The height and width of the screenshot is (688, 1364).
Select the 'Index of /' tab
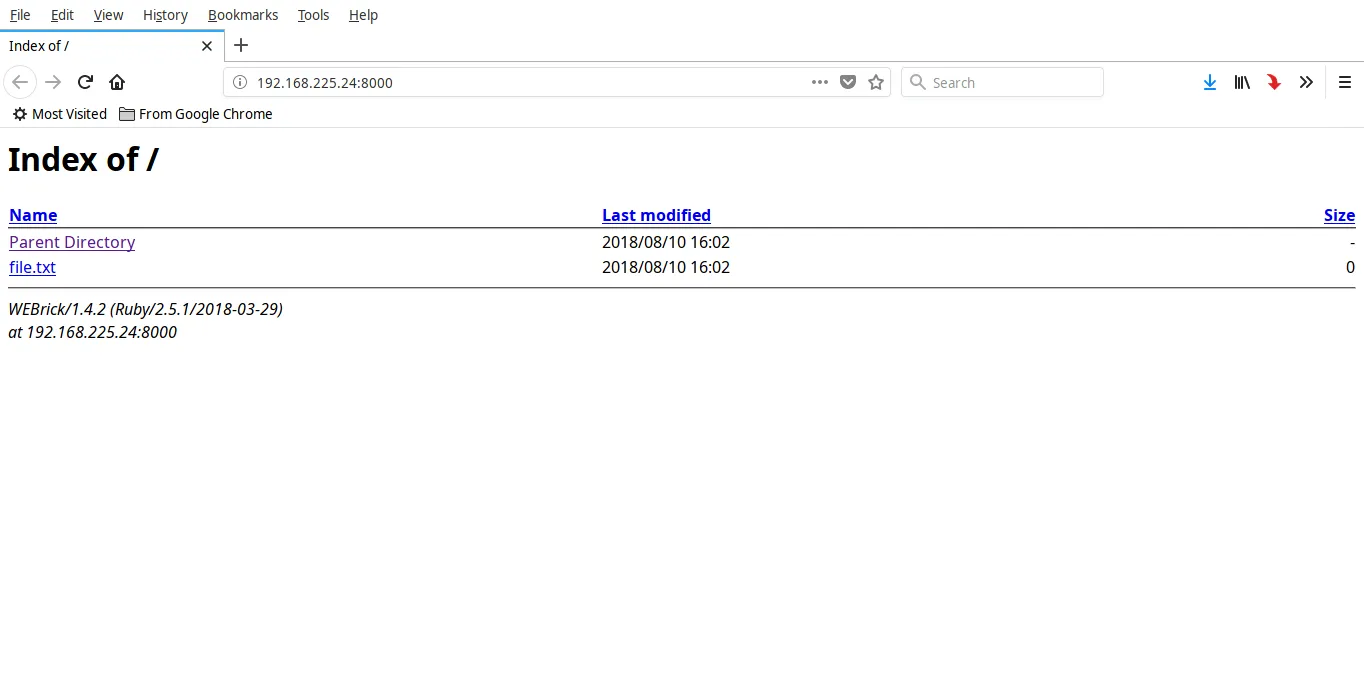pyautogui.click(x=112, y=46)
